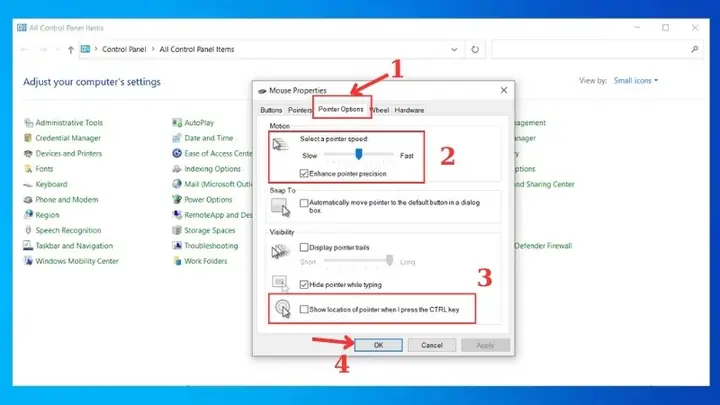Open the Speech Recognition icon

click(x=28, y=230)
